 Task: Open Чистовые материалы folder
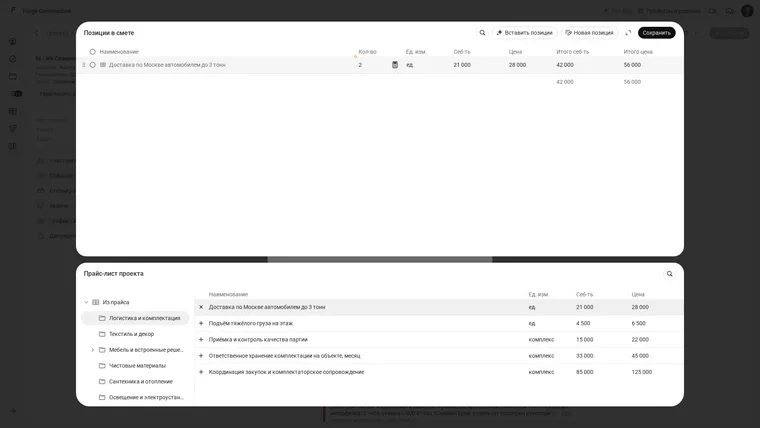[x=135, y=366]
